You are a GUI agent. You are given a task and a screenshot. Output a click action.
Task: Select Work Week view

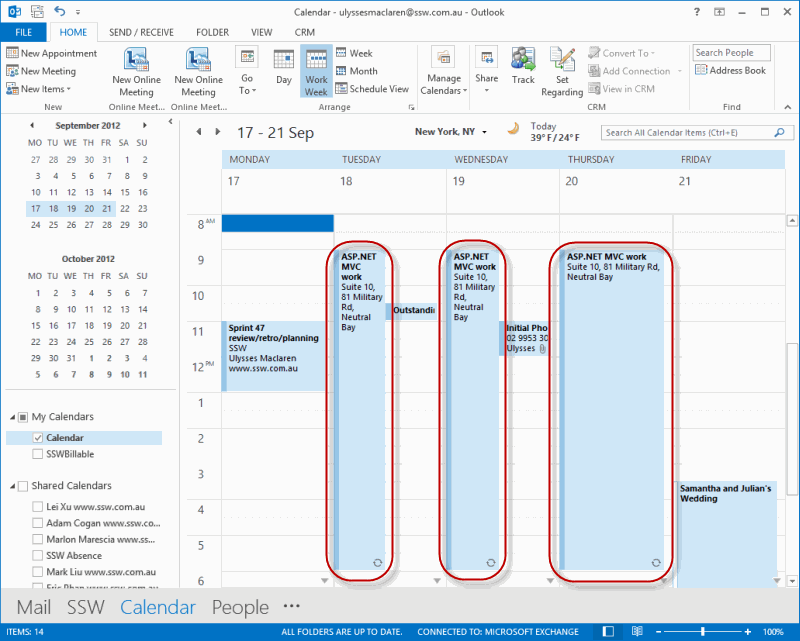tap(316, 71)
